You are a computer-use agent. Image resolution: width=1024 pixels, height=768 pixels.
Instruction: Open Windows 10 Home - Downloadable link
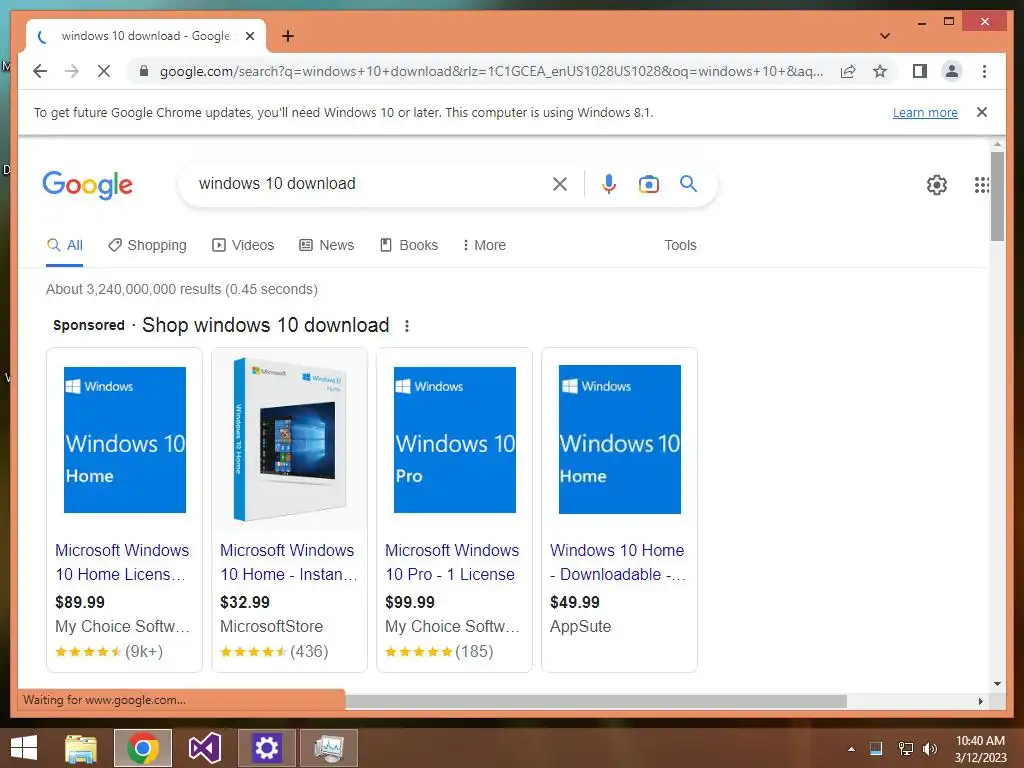pyautogui.click(x=618, y=562)
